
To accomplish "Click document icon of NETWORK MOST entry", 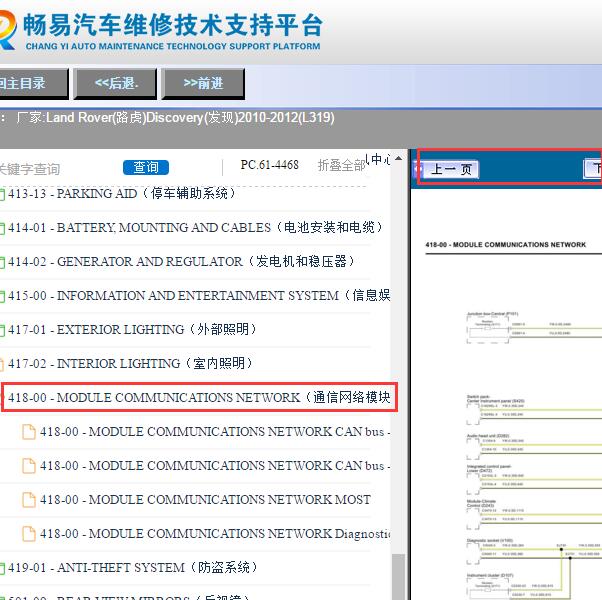I will pyautogui.click(x=29, y=500).
